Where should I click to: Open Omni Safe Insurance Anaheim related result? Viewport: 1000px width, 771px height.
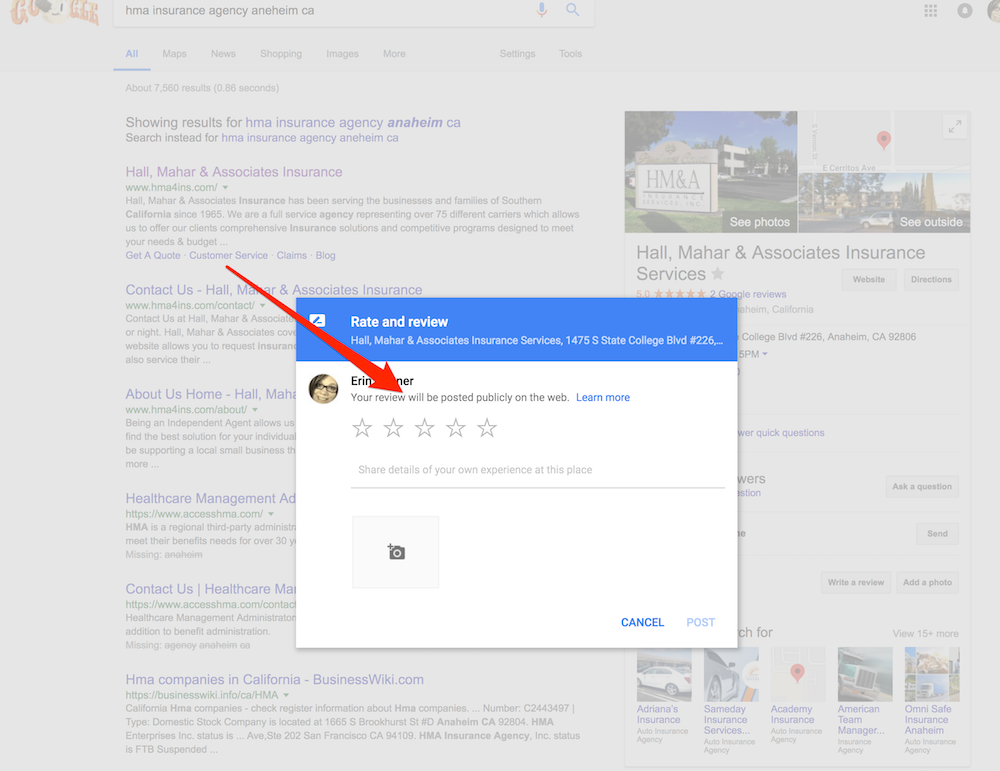932,700
